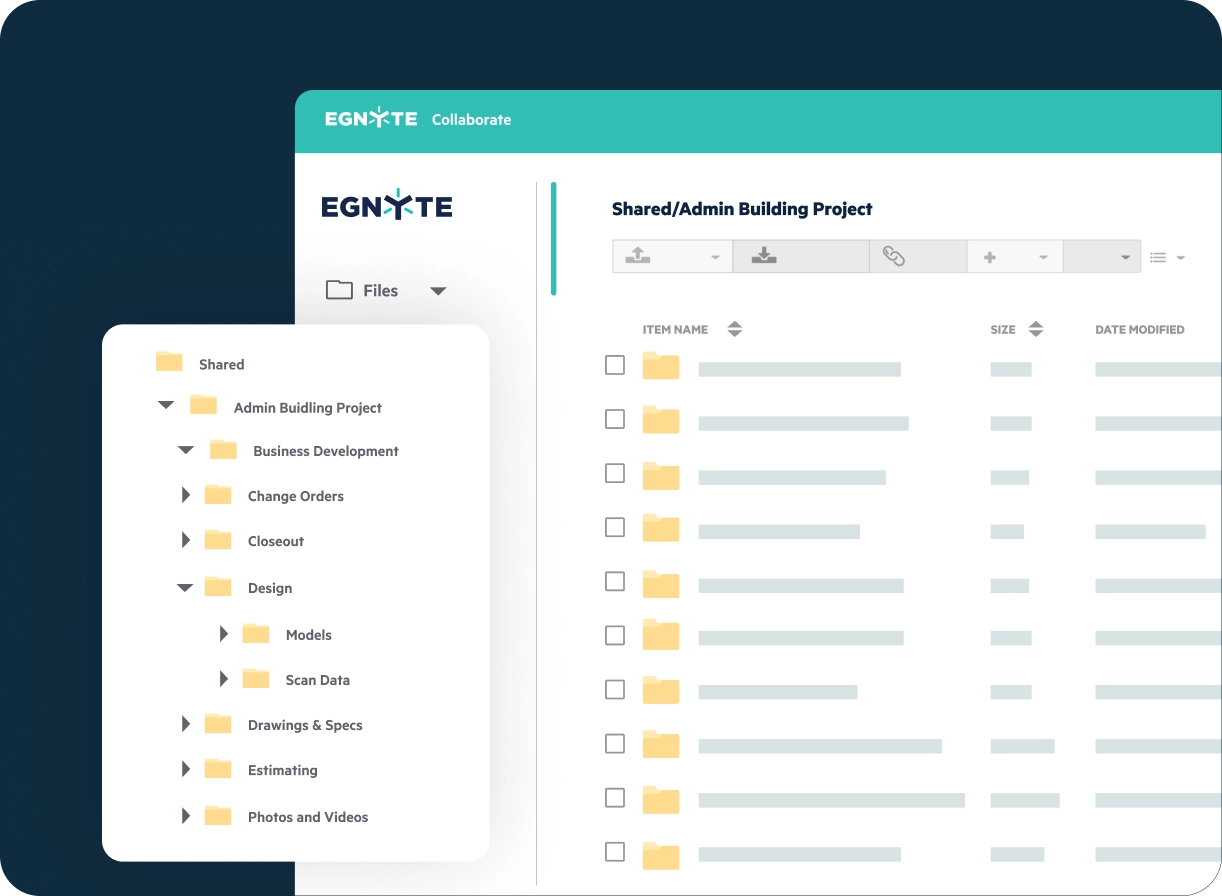Sort files by clicking the Size sort arrows
The width and height of the screenshot is (1222, 896).
1035,329
